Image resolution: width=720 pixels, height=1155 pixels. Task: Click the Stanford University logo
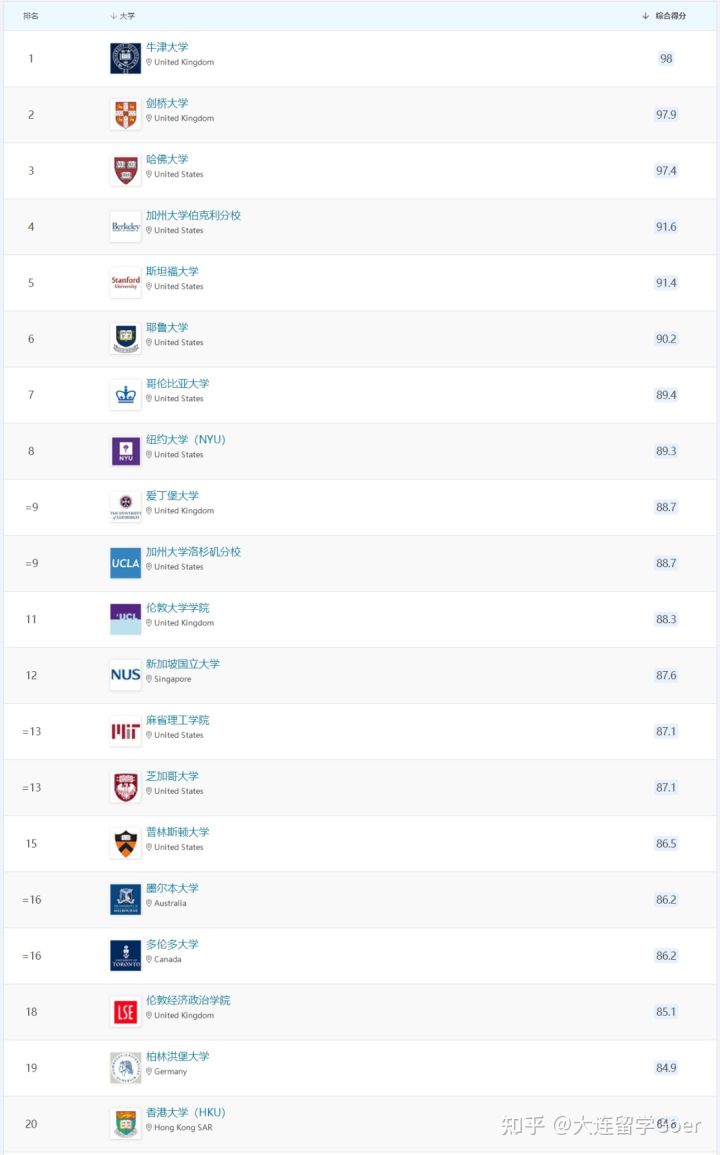point(125,283)
